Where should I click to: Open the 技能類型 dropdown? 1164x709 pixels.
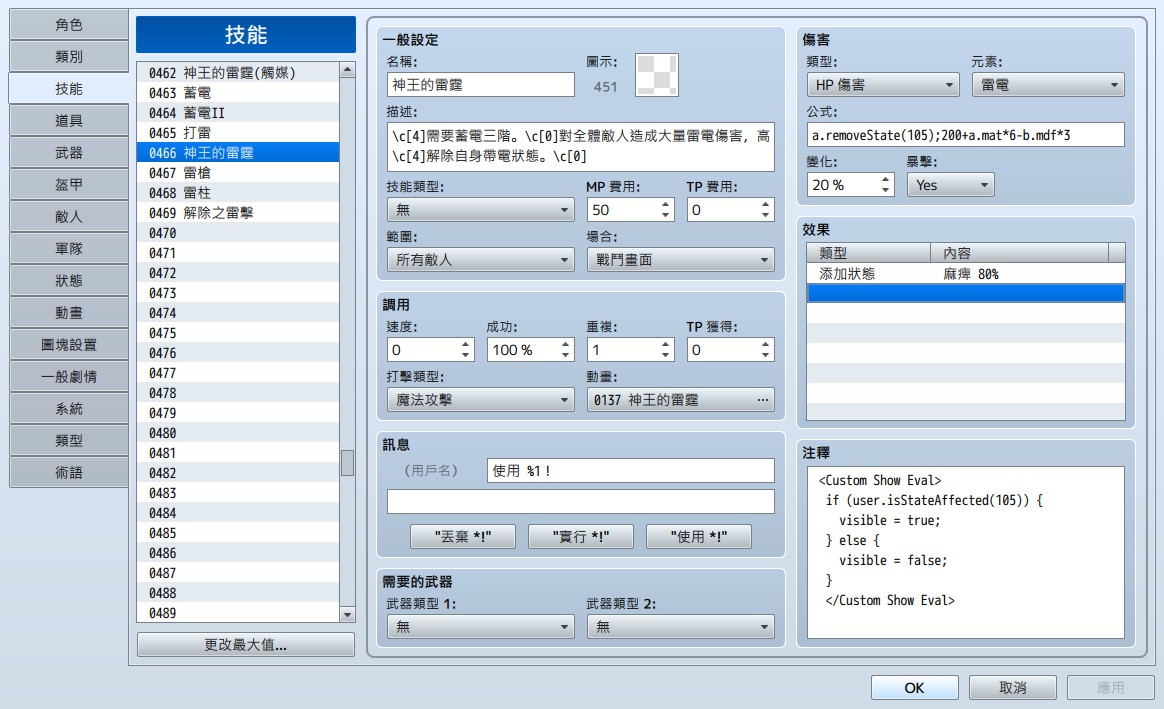pos(480,210)
